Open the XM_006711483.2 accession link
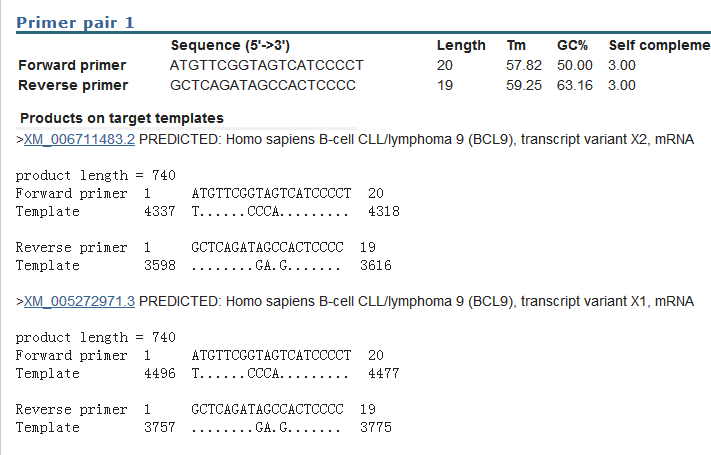 click(79, 139)
